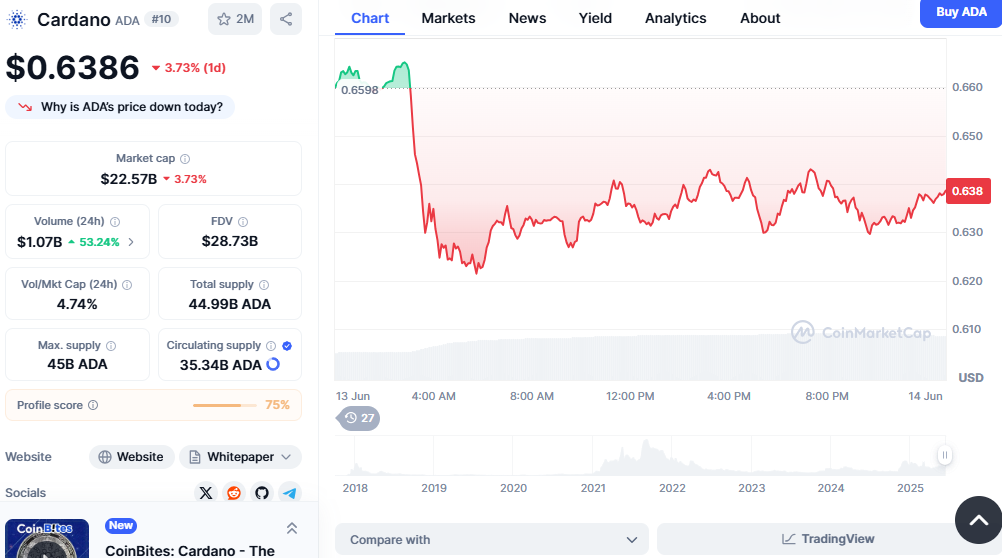Click the 27 events history marker

(x=359, y=418)
